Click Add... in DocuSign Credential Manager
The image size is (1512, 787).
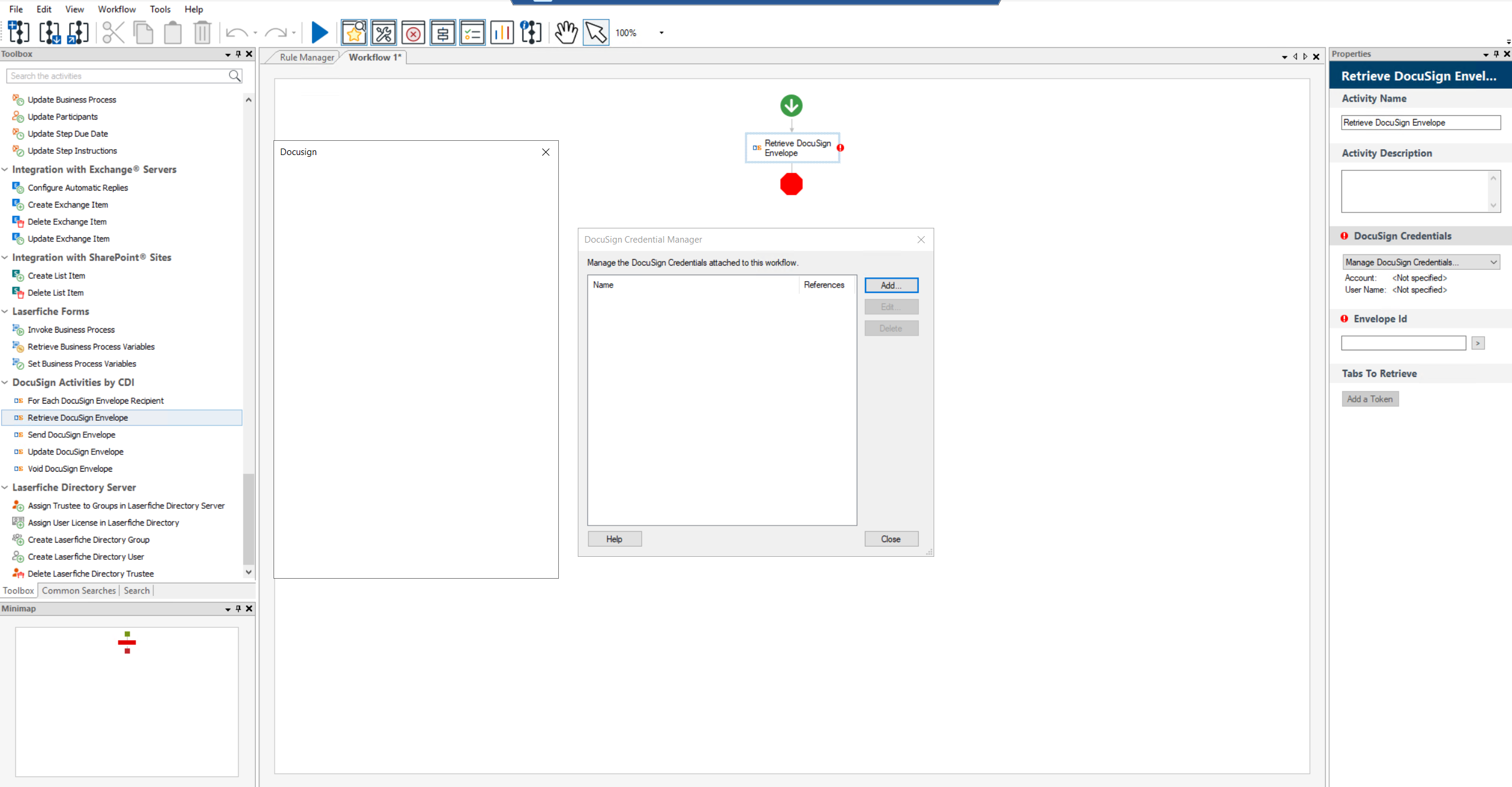pos(891,285)
